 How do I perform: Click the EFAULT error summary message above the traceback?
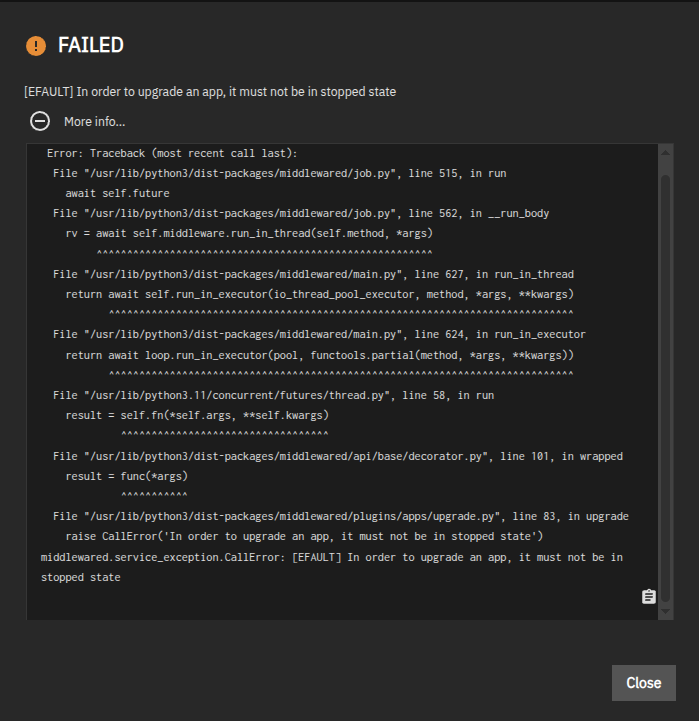210,92
